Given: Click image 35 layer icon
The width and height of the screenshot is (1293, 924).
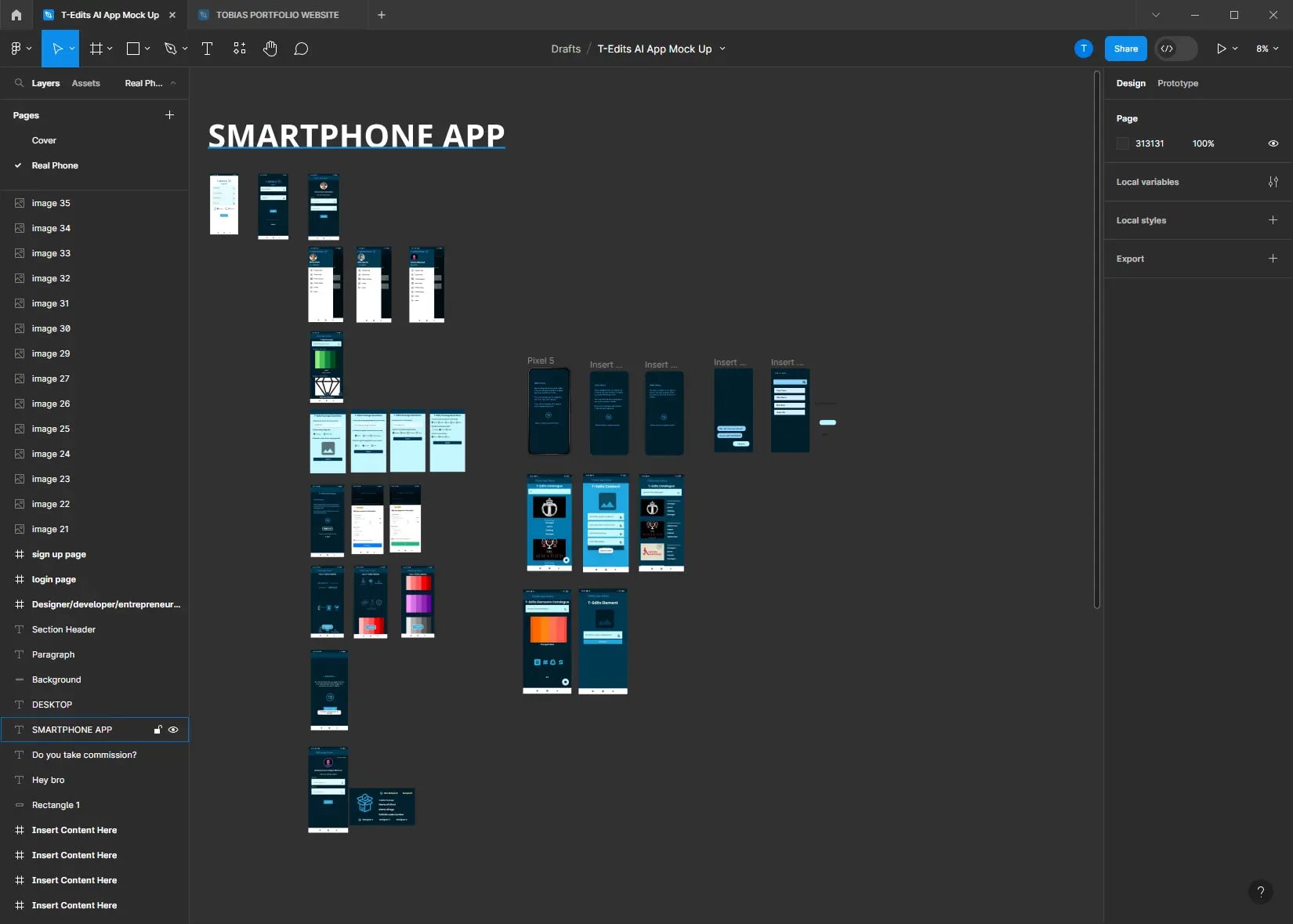Looking at the screenshot, I should pyautogui.click(x=20, y=203).
